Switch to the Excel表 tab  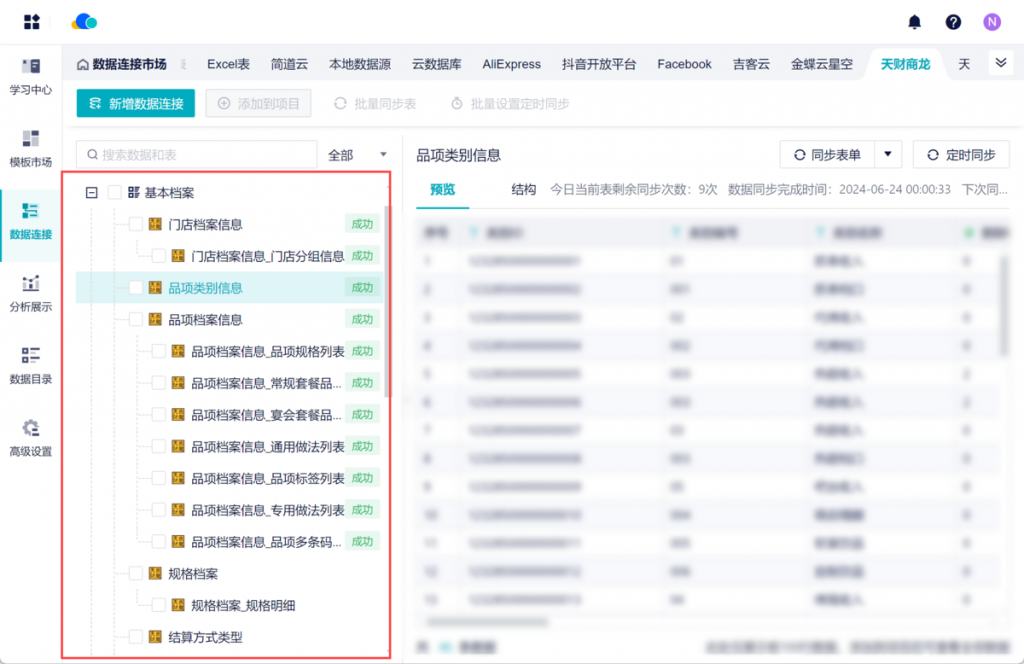(x=229, y=64)
